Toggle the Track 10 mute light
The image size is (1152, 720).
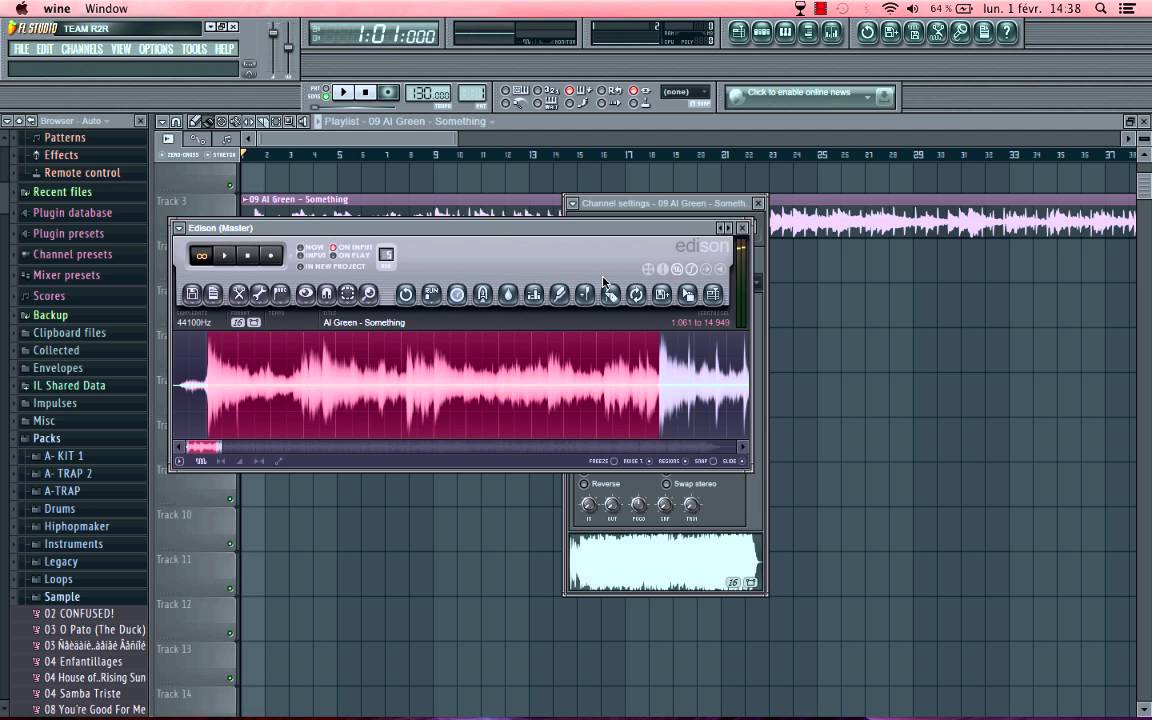click(230, 500)
